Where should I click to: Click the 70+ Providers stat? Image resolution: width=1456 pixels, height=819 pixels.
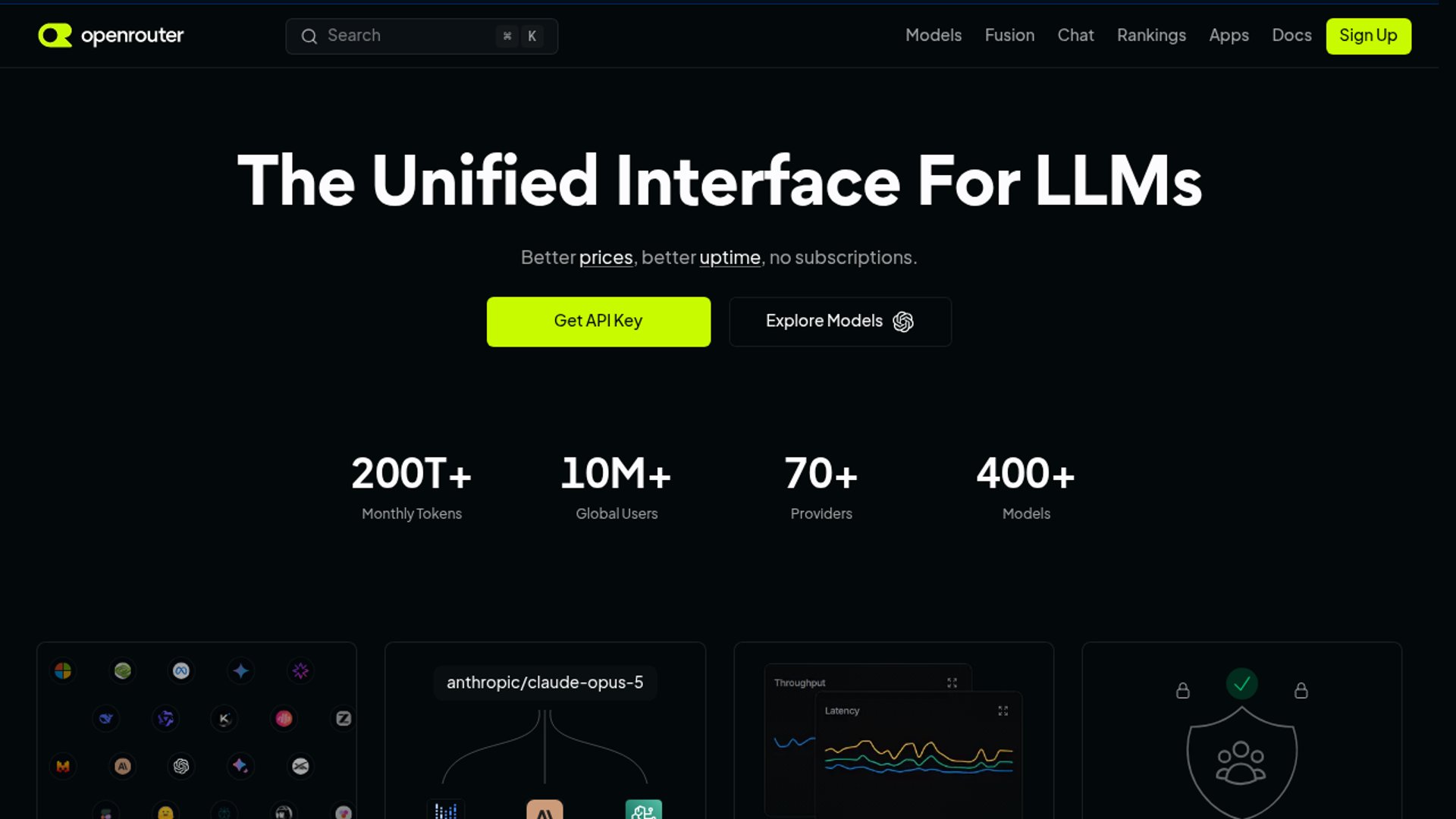click(x=821, y=487)
